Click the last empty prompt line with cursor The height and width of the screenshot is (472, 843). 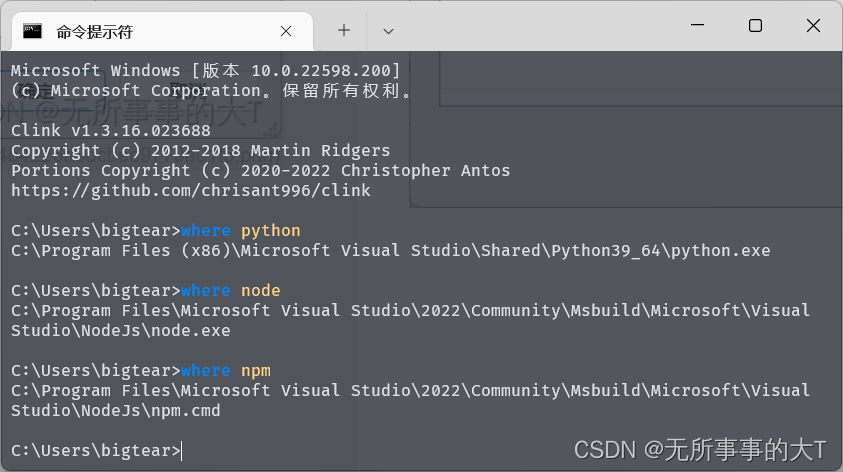(97, 450)
